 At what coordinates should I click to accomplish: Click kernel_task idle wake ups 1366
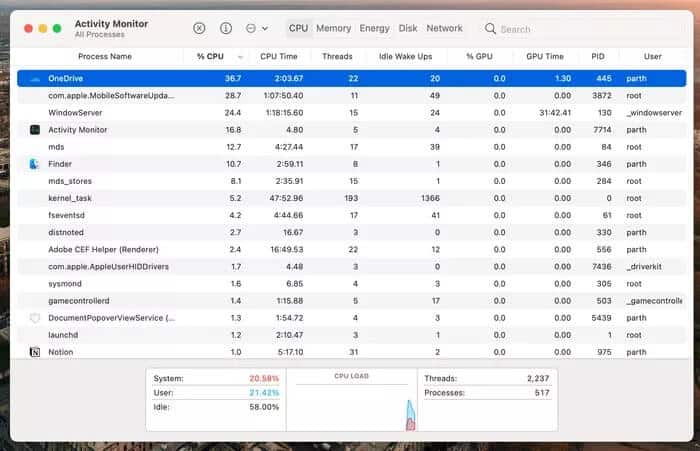(x=430, y=198)
